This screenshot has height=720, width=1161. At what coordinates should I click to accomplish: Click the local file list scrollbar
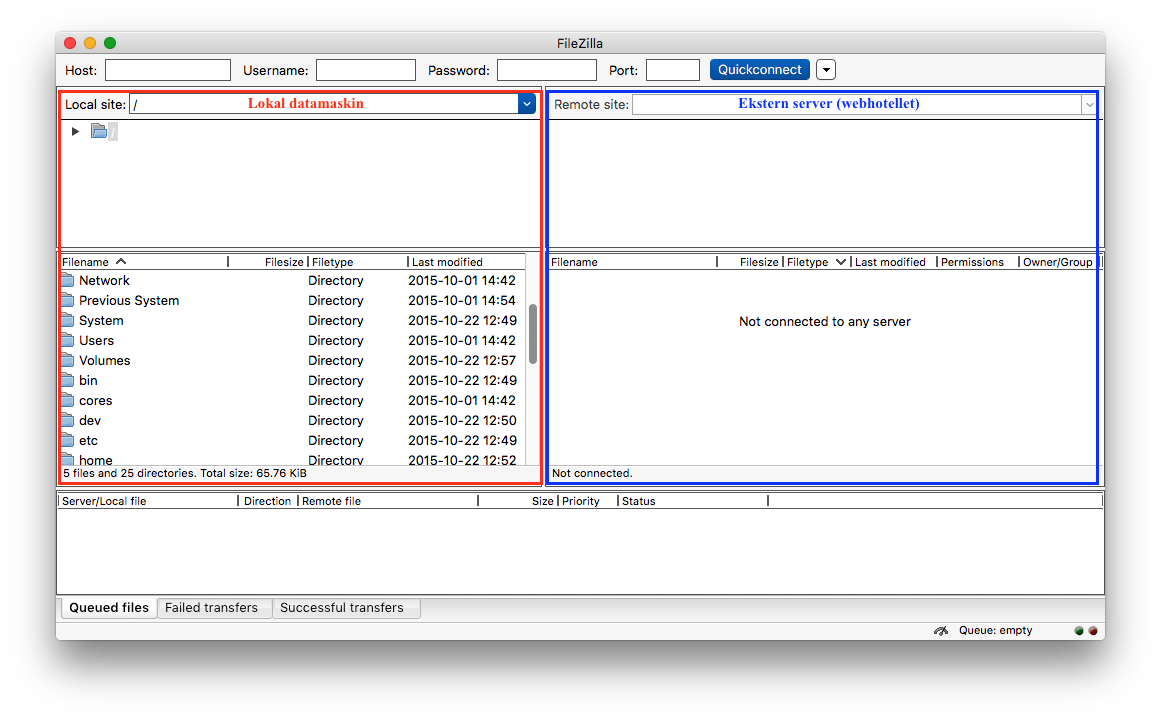click(x=532, y=334)
